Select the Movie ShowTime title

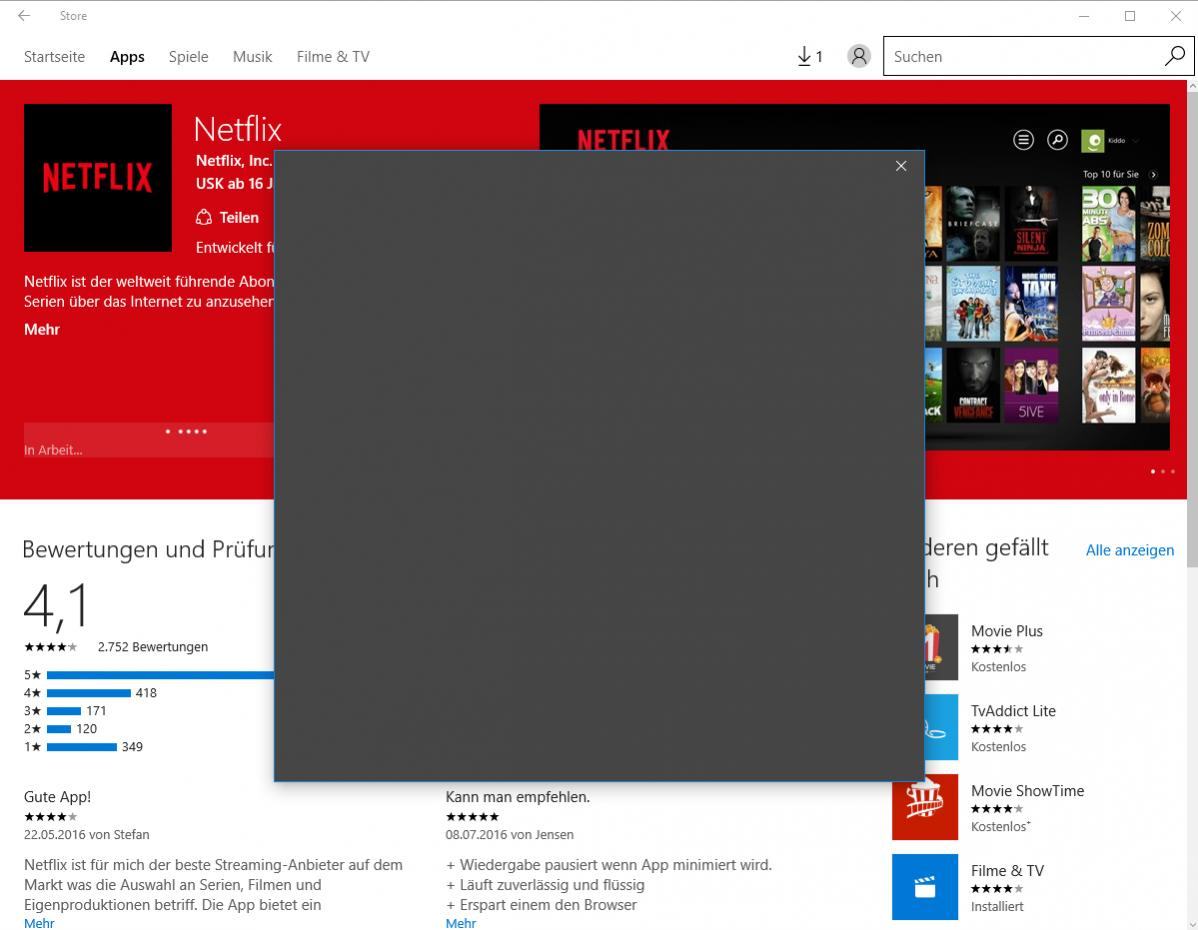click(1027, 791)
